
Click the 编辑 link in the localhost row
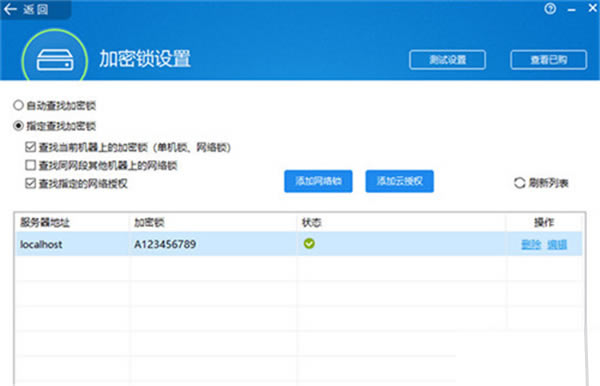click(557, 244)
